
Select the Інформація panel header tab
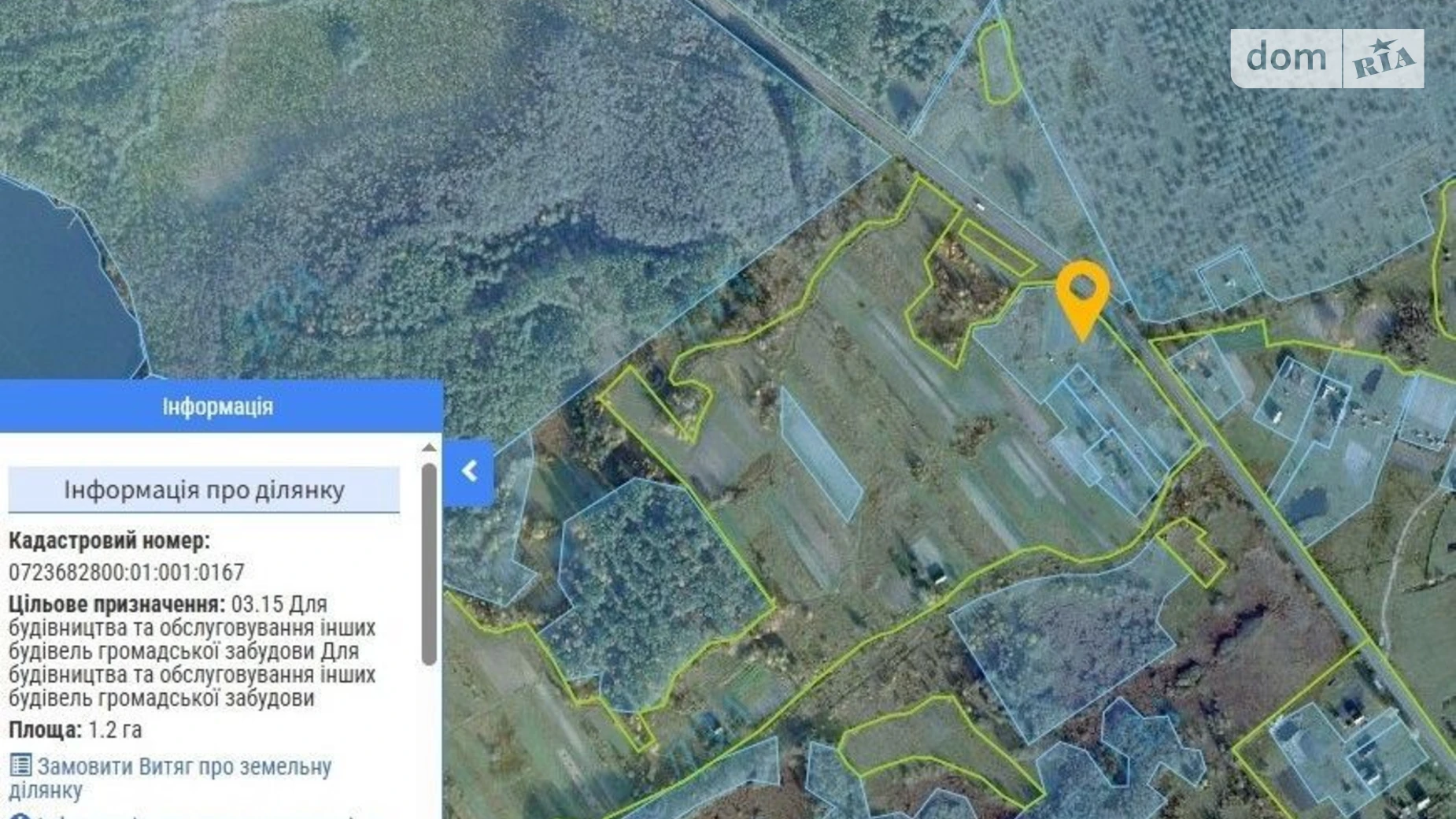218,406
